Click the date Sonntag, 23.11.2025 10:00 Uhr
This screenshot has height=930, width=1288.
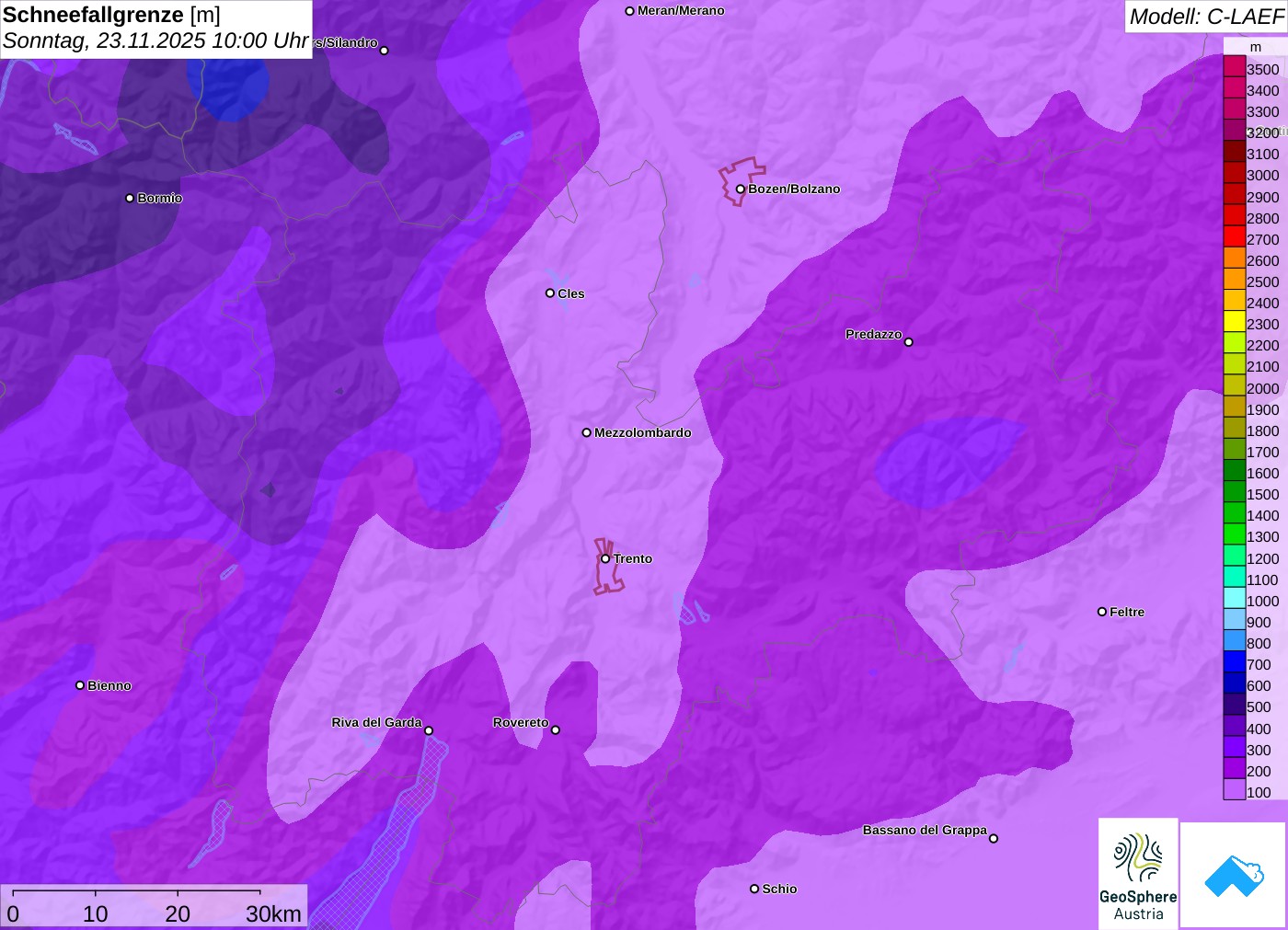click(x=155, y=41)
